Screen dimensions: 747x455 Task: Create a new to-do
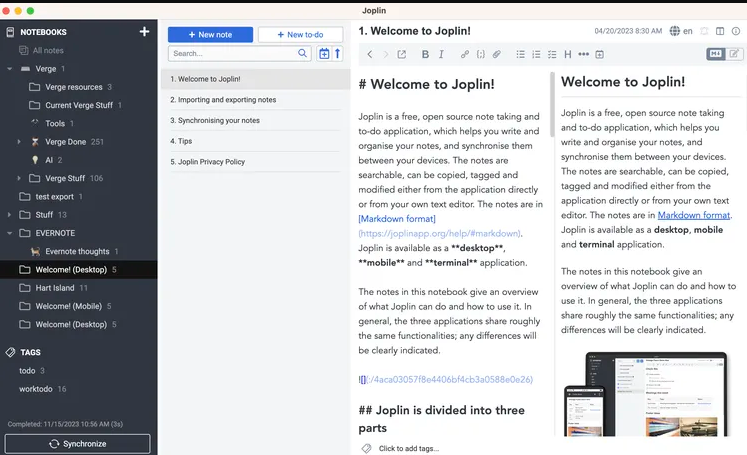300,34
